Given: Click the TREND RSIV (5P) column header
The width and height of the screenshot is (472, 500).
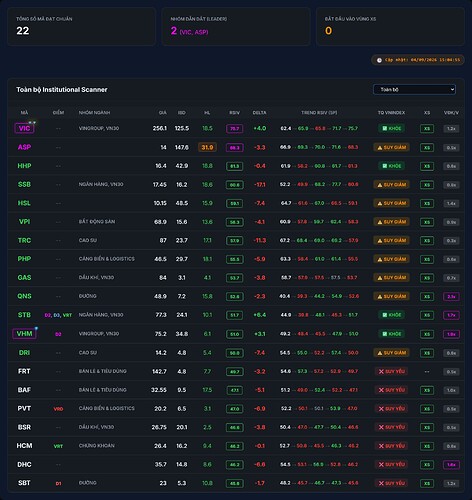Looking at the screenshot, I should click(x=319, y=113).
